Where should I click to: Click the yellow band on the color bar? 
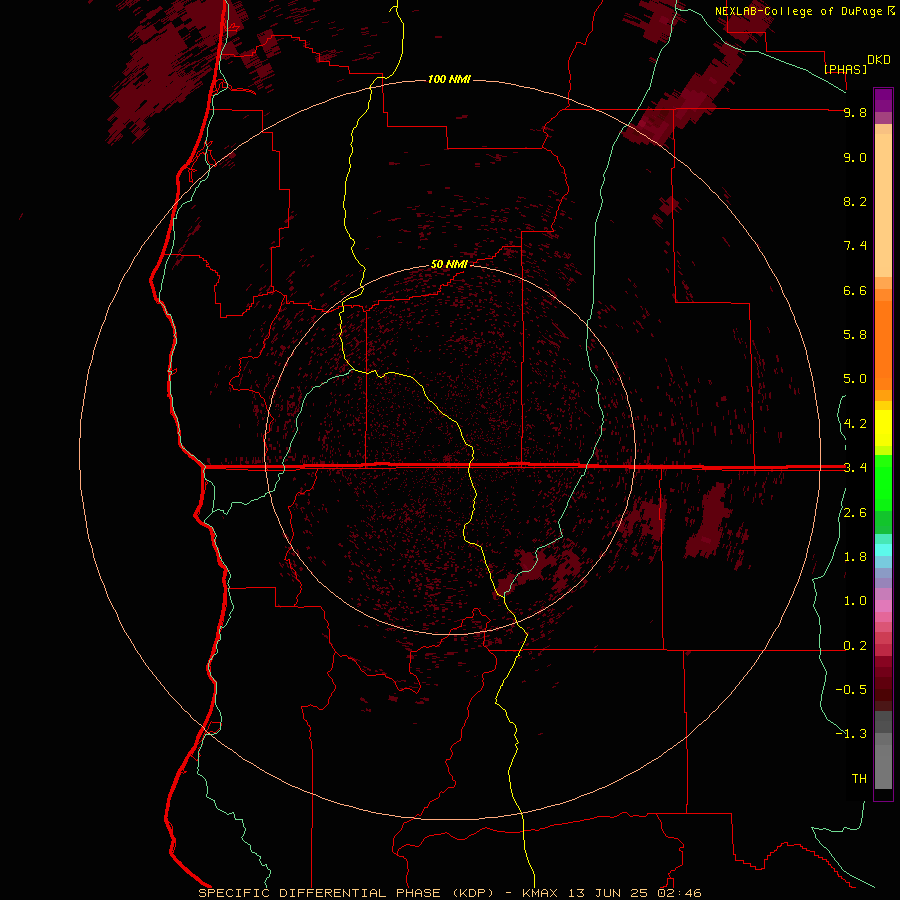(x=883, y=428)
